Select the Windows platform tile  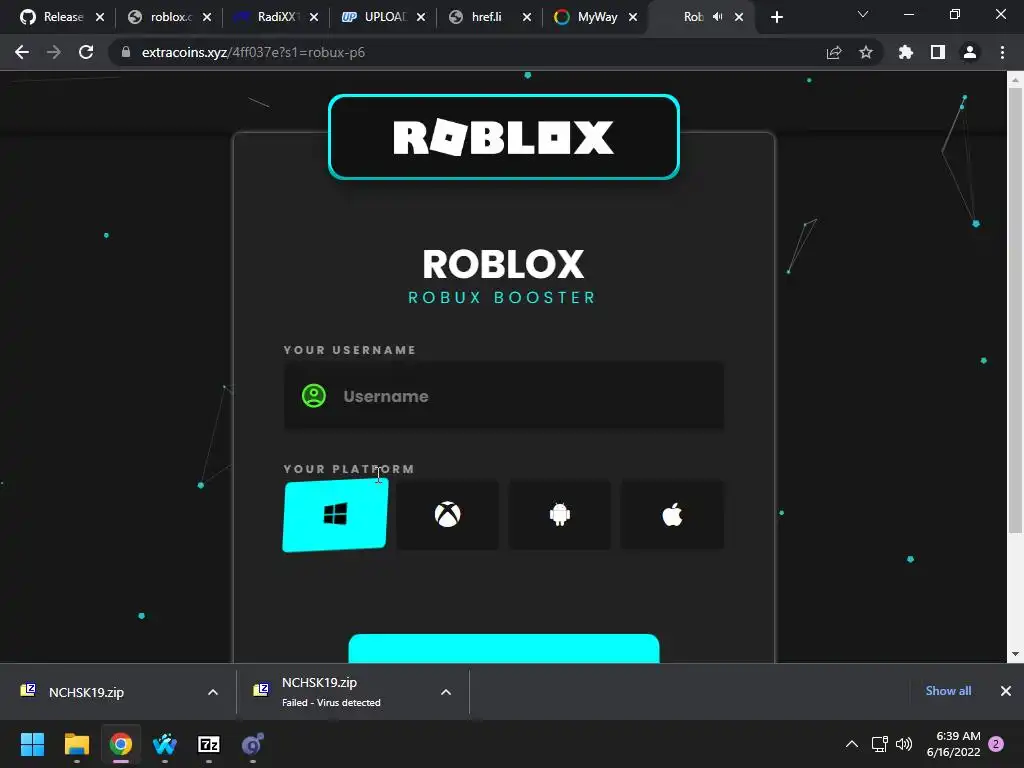click(x=335, y=515)
